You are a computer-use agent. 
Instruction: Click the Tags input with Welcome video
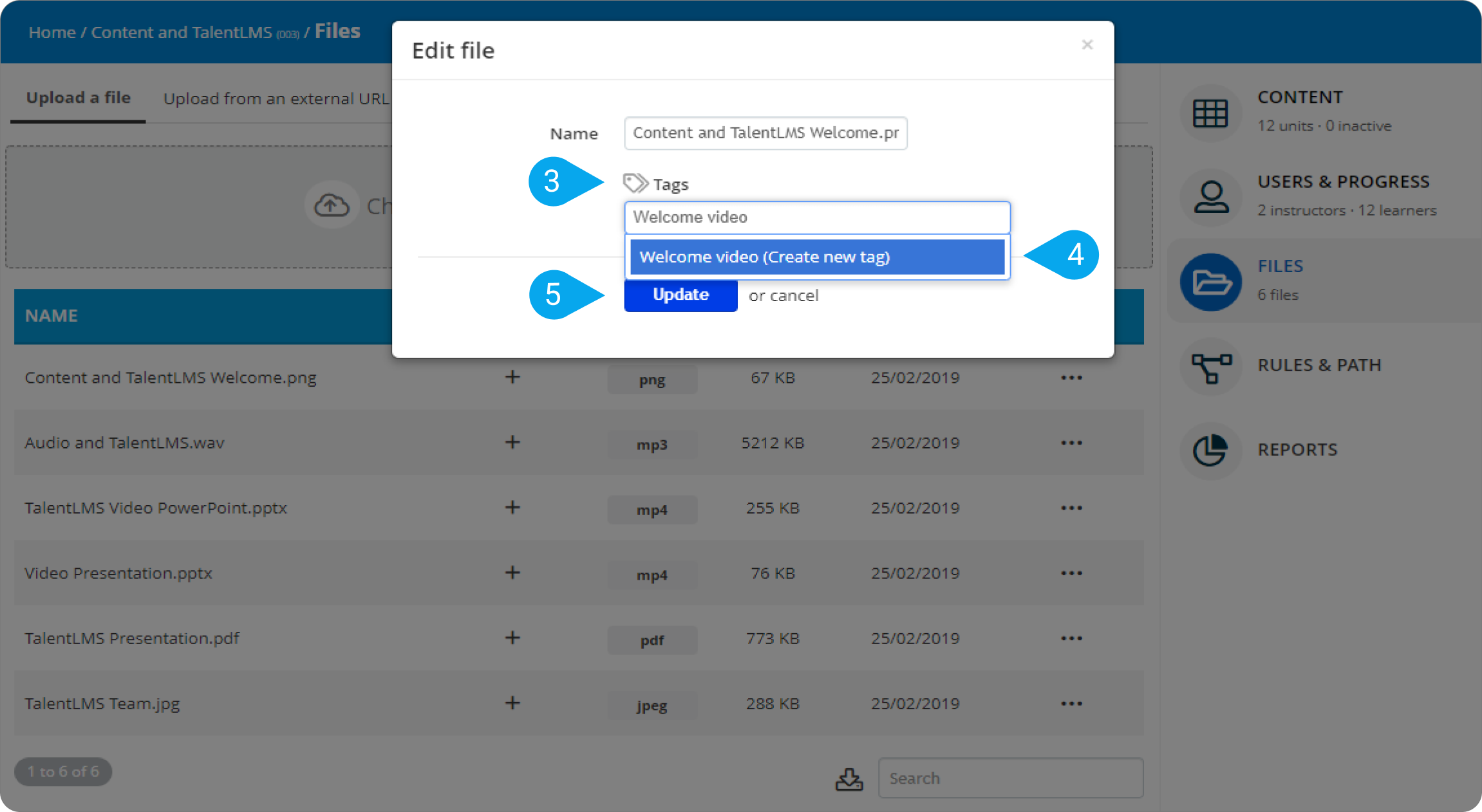click(x=817, y=217)
